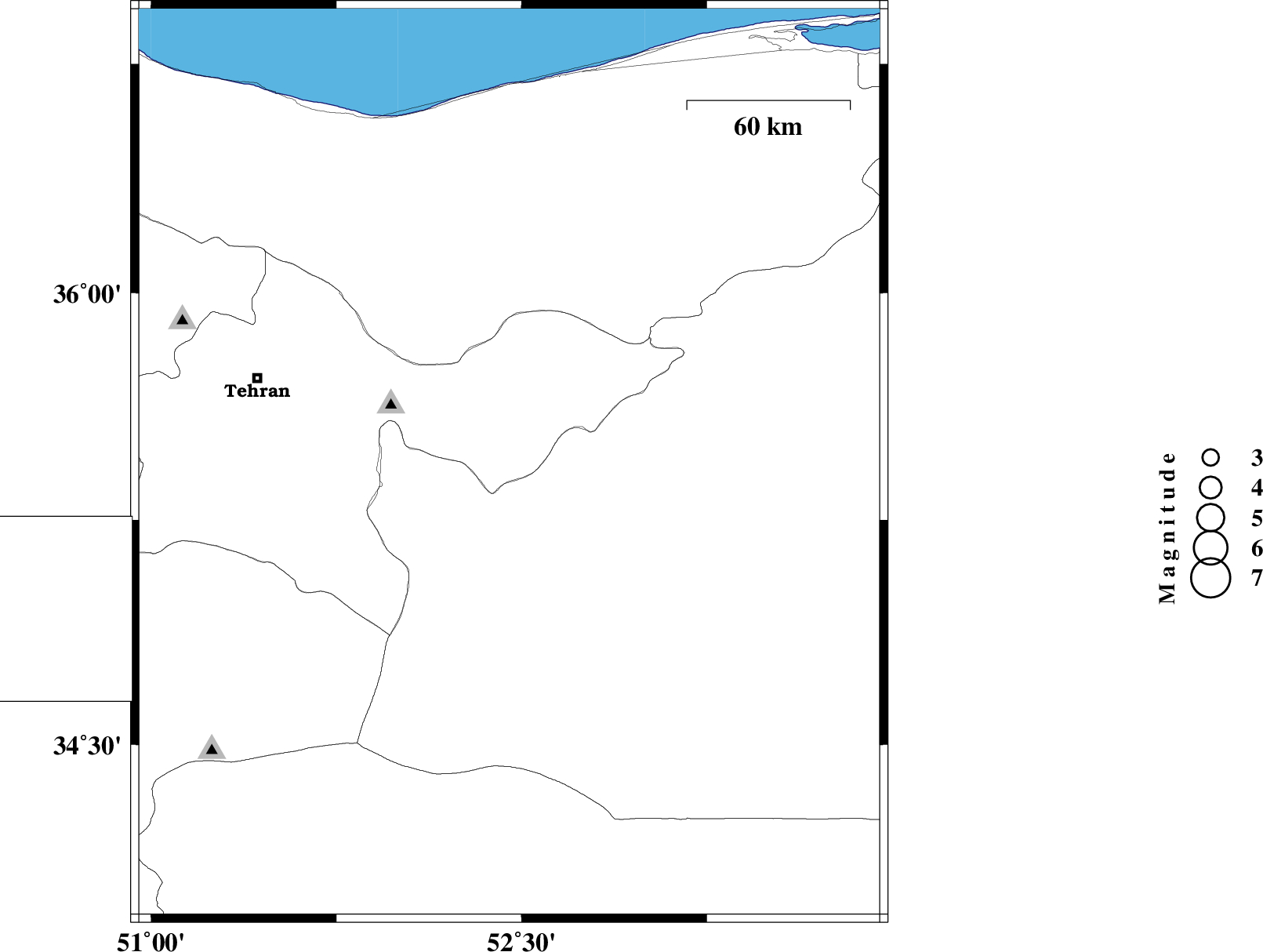The height and width of the screenshot is (952, 1263).
Task: Select the magnitude 5 legend circle
Action: click(x=1211, y=517)
